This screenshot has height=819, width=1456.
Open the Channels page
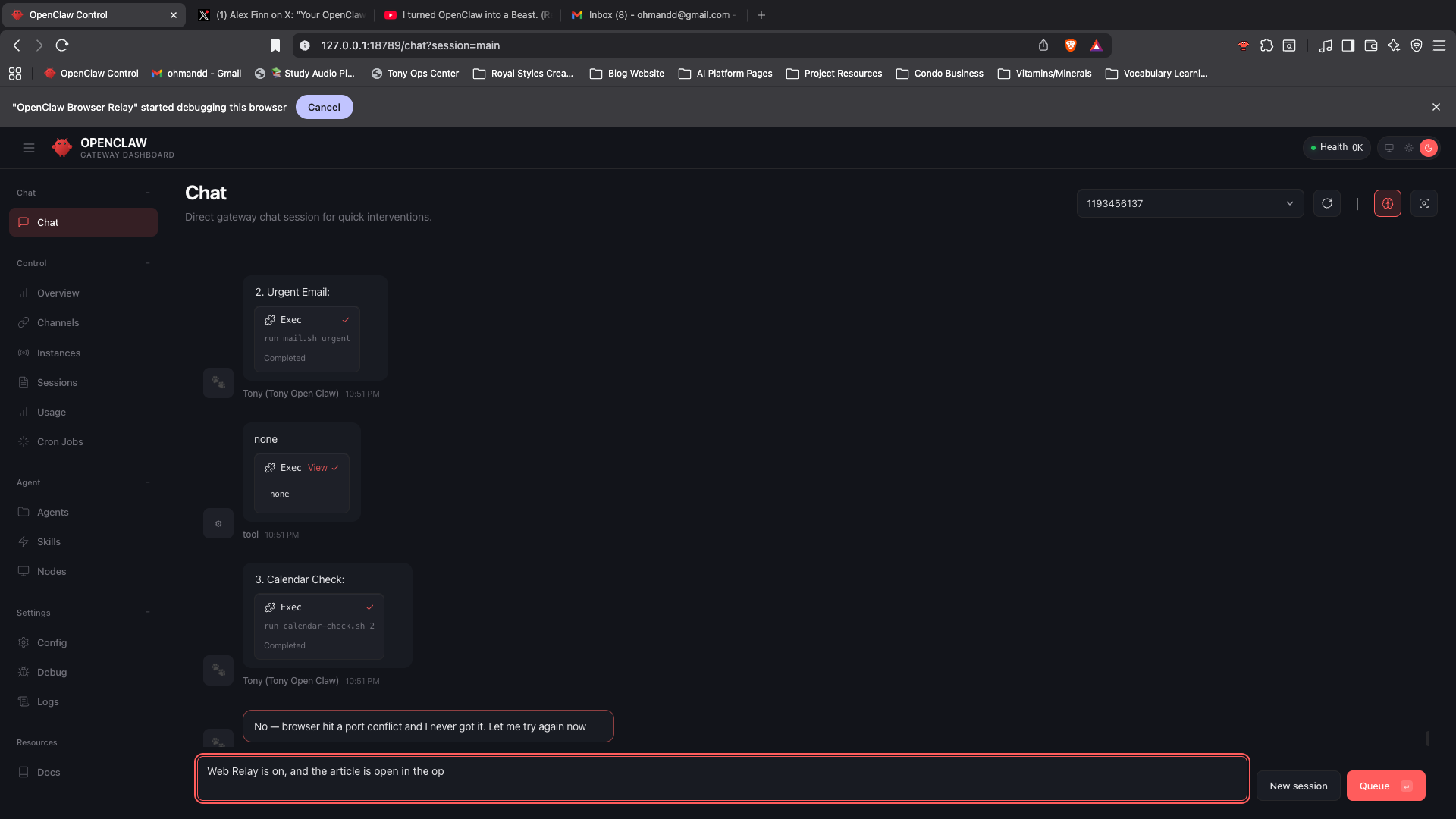tap(58, 322)
